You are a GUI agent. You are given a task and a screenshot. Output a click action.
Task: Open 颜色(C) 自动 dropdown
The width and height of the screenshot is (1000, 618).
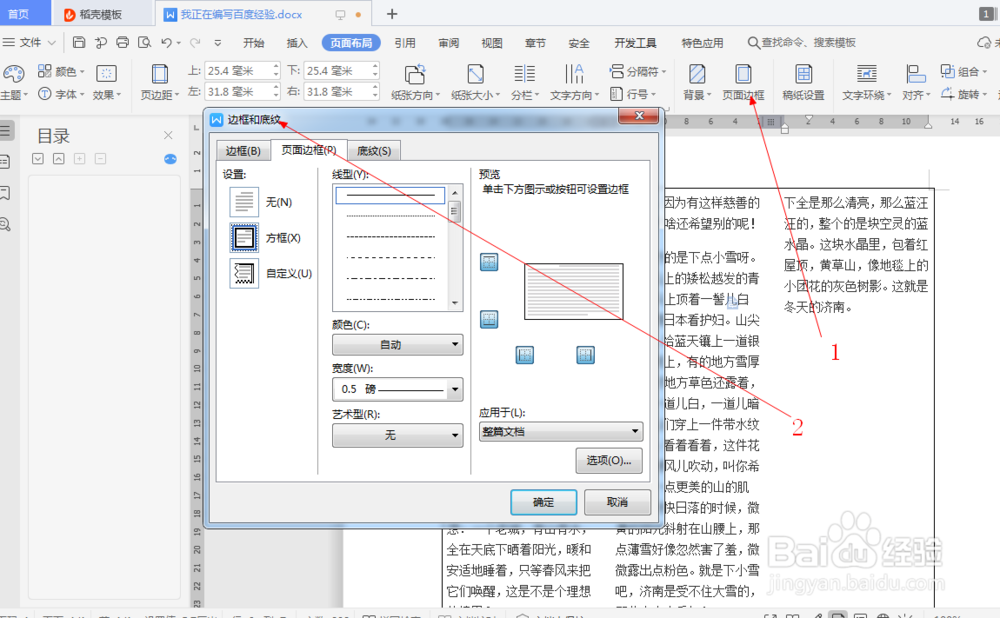coord(397,344)
